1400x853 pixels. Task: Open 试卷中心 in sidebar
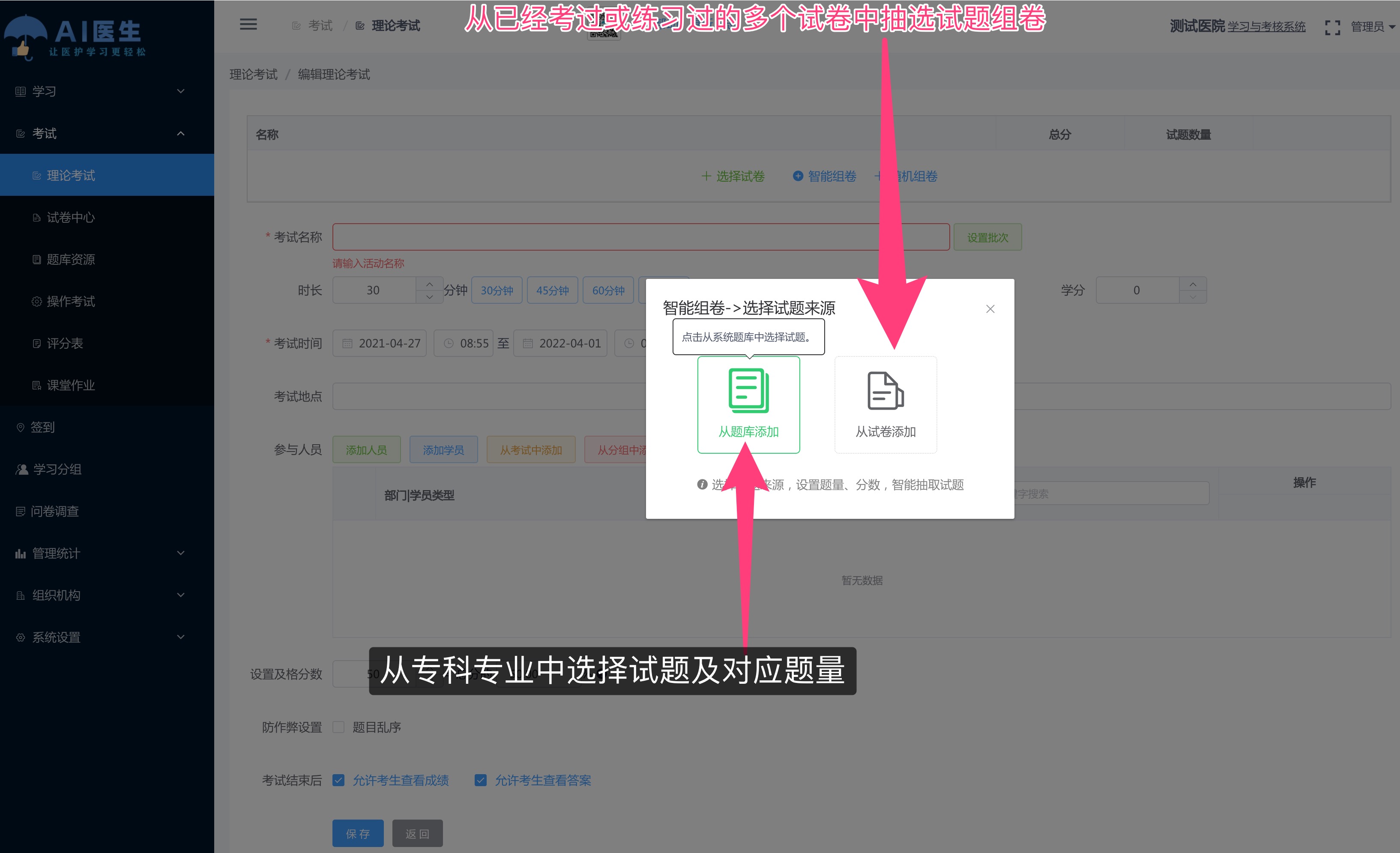[107, 217]
